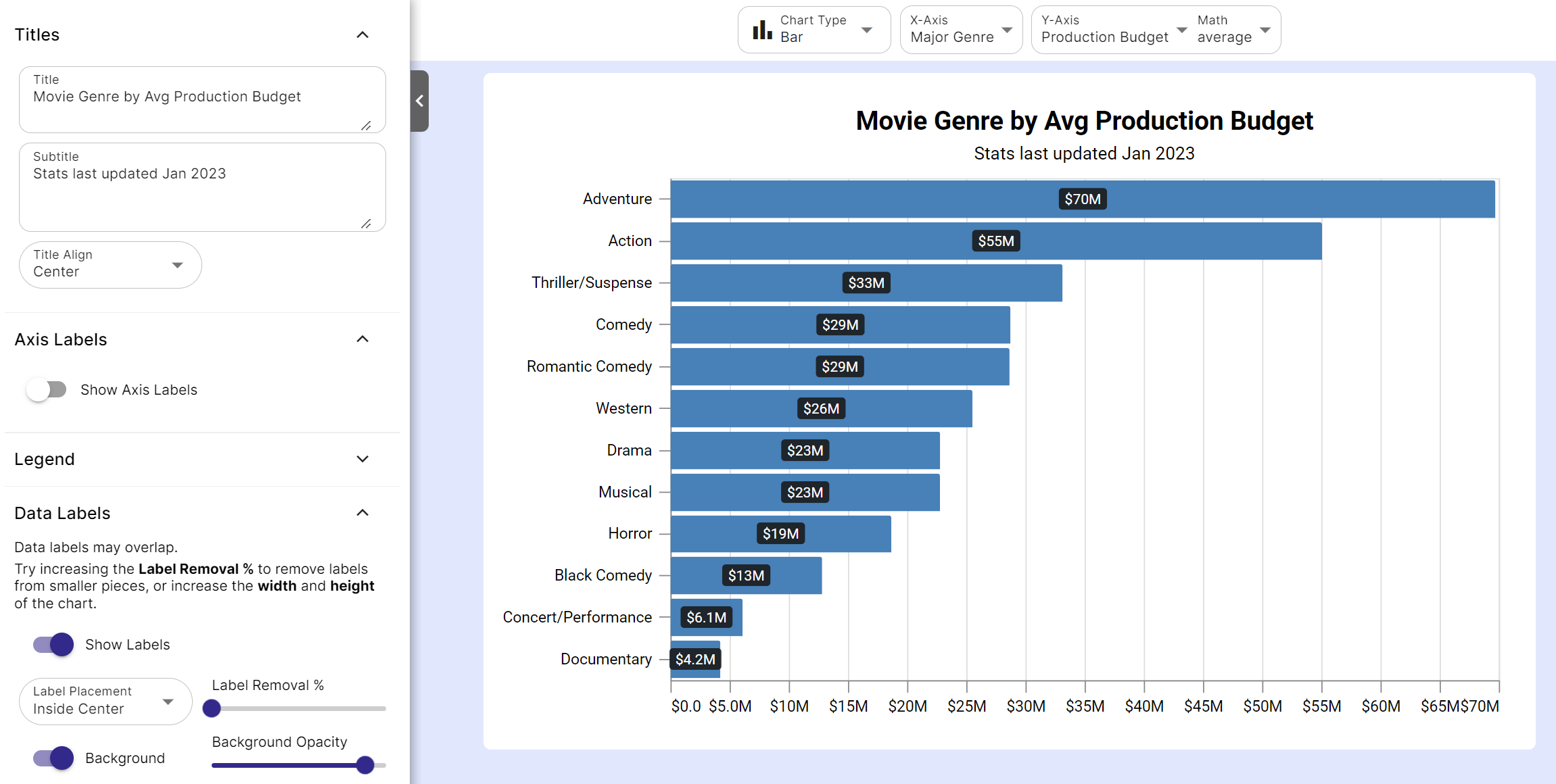The width and height of the screenshot is (1556, 784).
Task: Click the Titles section collapse chevron
Action: (362, 34)
